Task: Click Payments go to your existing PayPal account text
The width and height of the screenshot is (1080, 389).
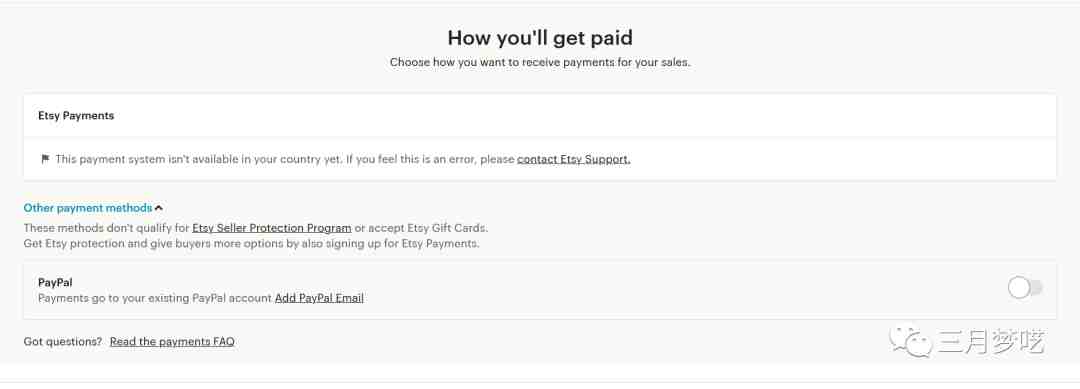Action: (155, 298)
